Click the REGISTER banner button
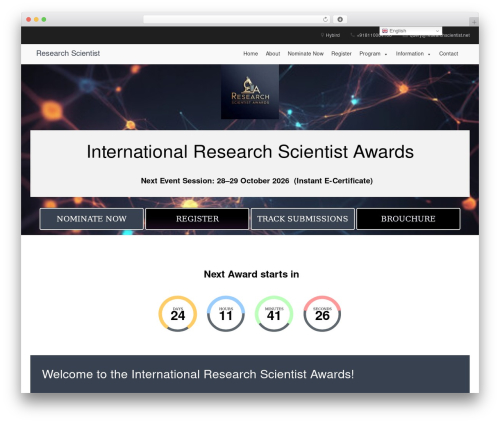Image resolution: width=500 pixels, height=423 pixels. 197,219
